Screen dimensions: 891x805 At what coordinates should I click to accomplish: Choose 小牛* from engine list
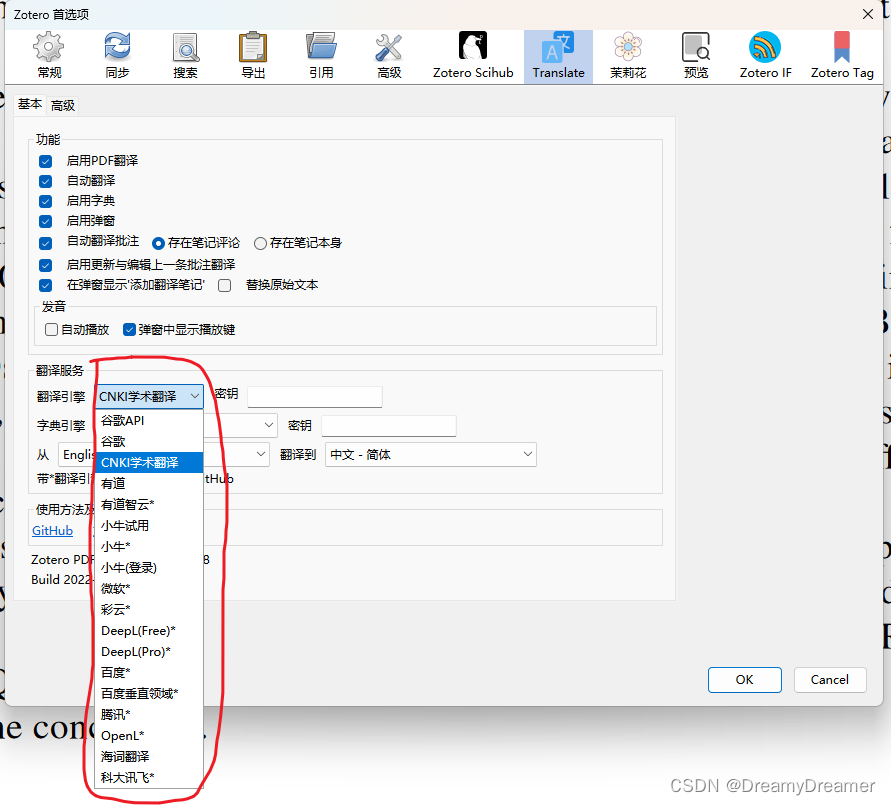pyautogui.click(x=149, y=547)
